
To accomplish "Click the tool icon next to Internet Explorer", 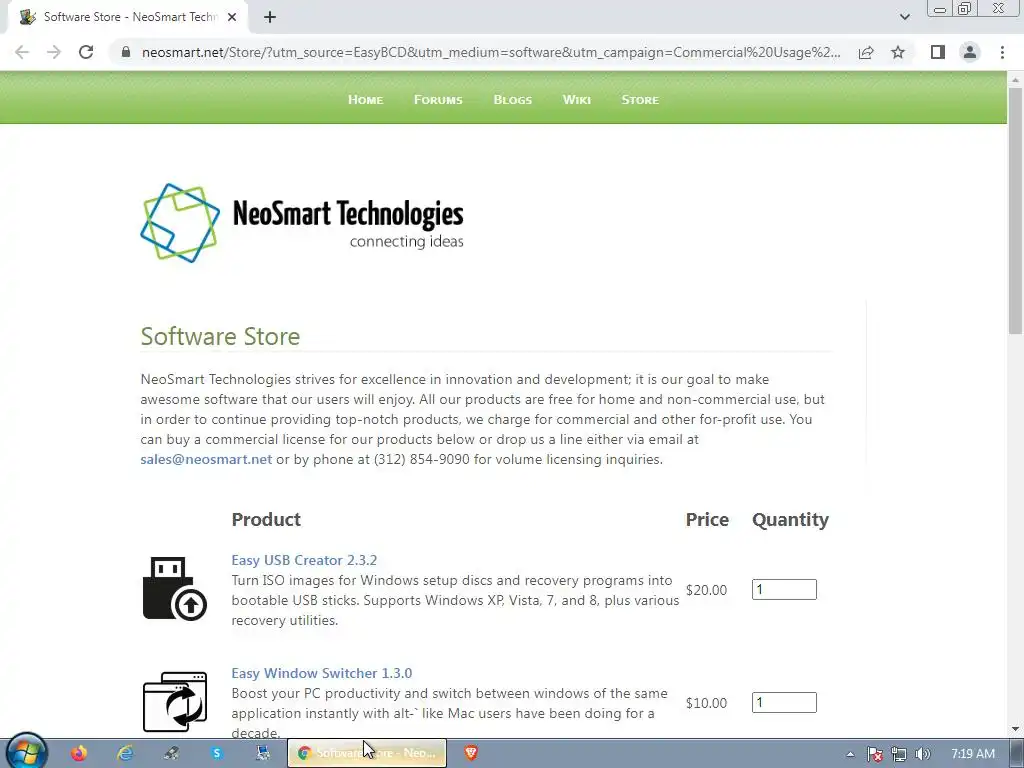I will (x=171, y=753).
